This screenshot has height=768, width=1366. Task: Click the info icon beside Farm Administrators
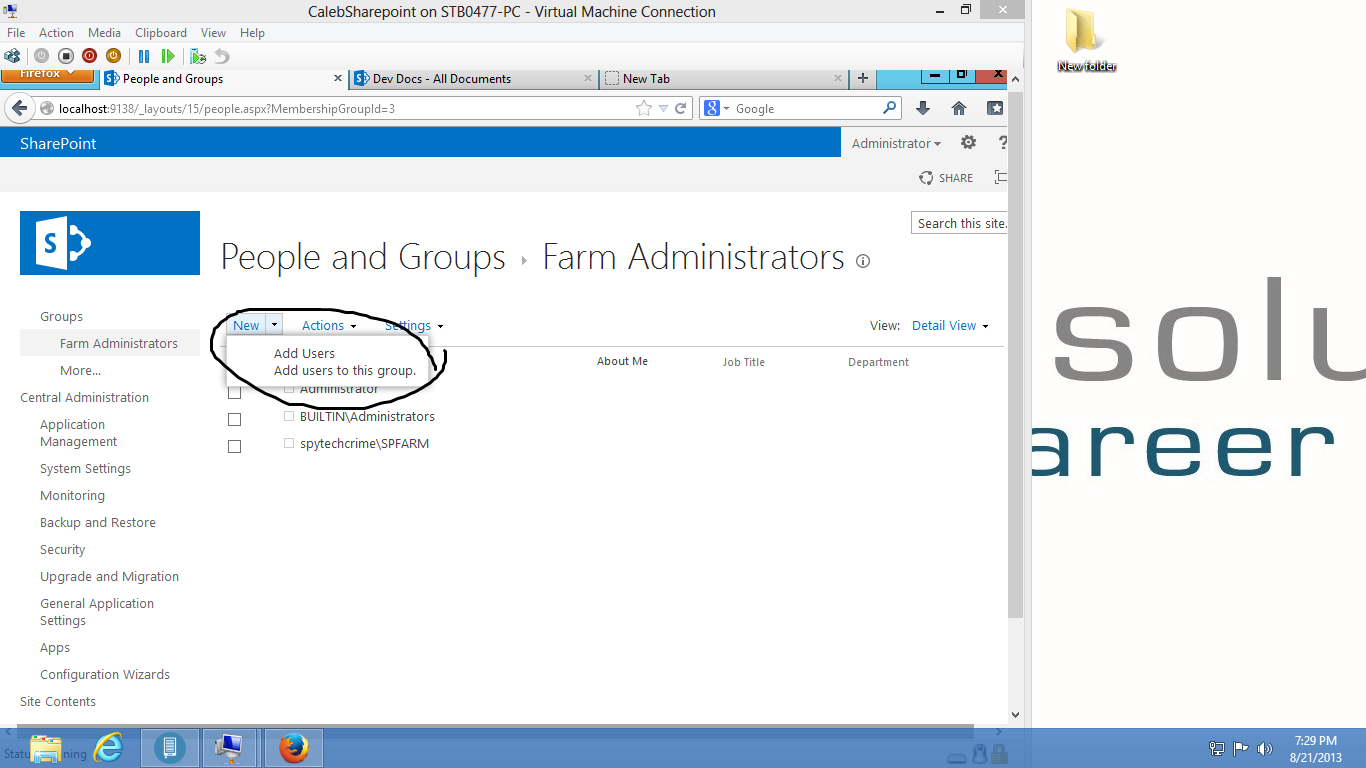863,261
